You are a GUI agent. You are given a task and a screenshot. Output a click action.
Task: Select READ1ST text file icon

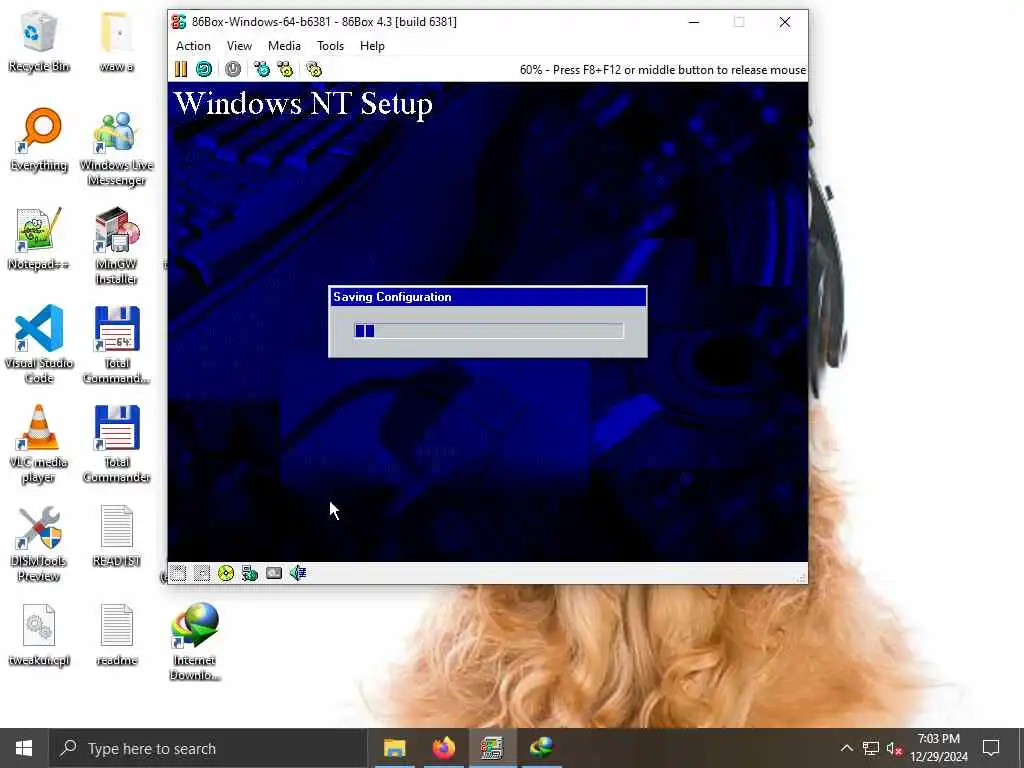click(117, 536)
